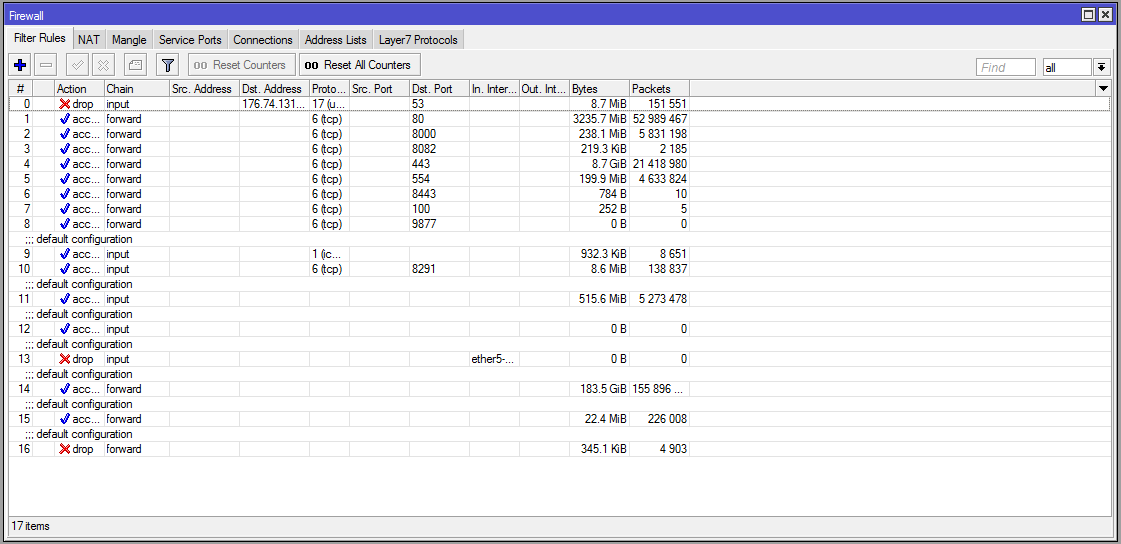Click accept icon on port 8082 rule
Screen dimensions: 1121x544
[64, 149]
